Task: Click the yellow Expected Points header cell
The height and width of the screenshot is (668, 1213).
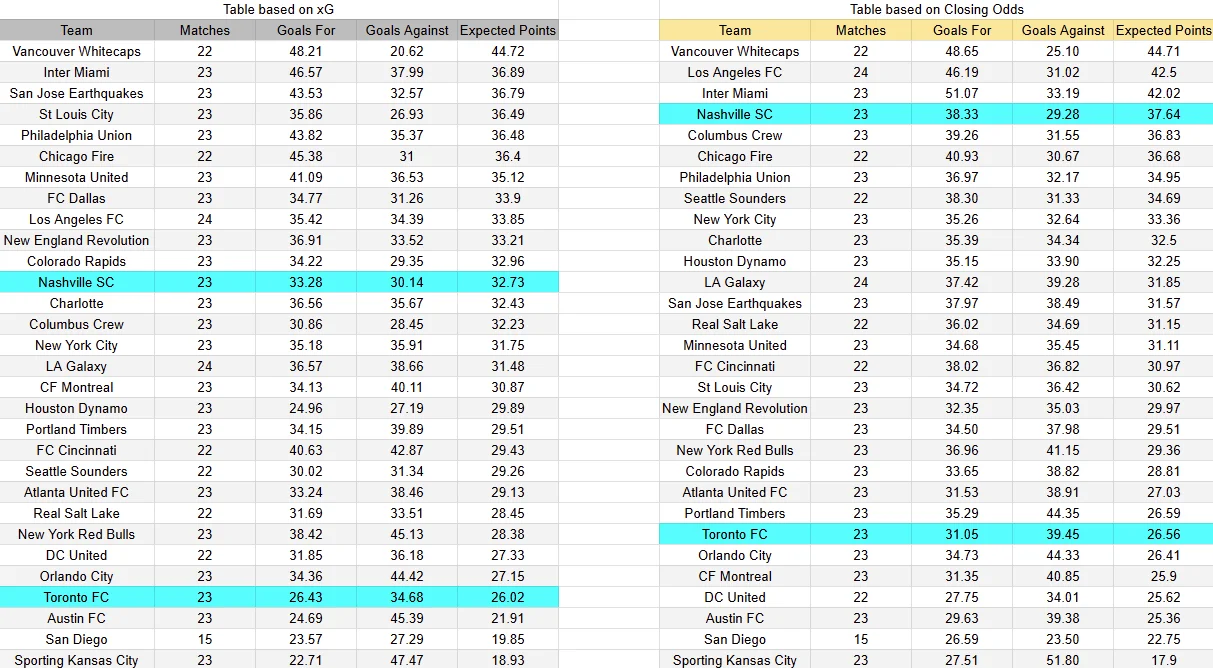Action: pyautogui.click(x=1163, y=30)
